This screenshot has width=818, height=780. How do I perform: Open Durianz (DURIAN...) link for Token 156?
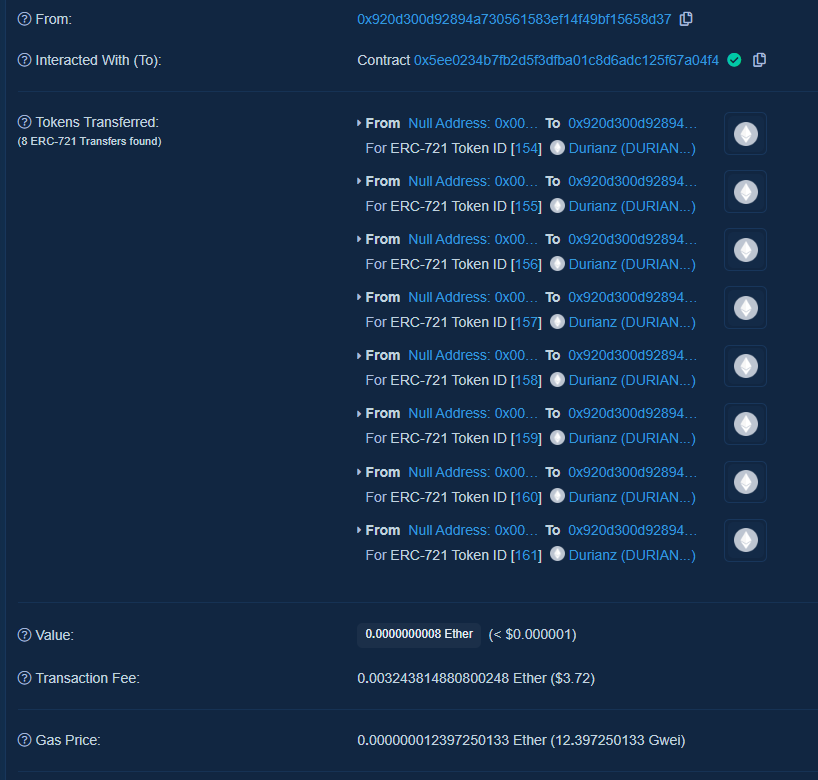click(x=632, y=264)
